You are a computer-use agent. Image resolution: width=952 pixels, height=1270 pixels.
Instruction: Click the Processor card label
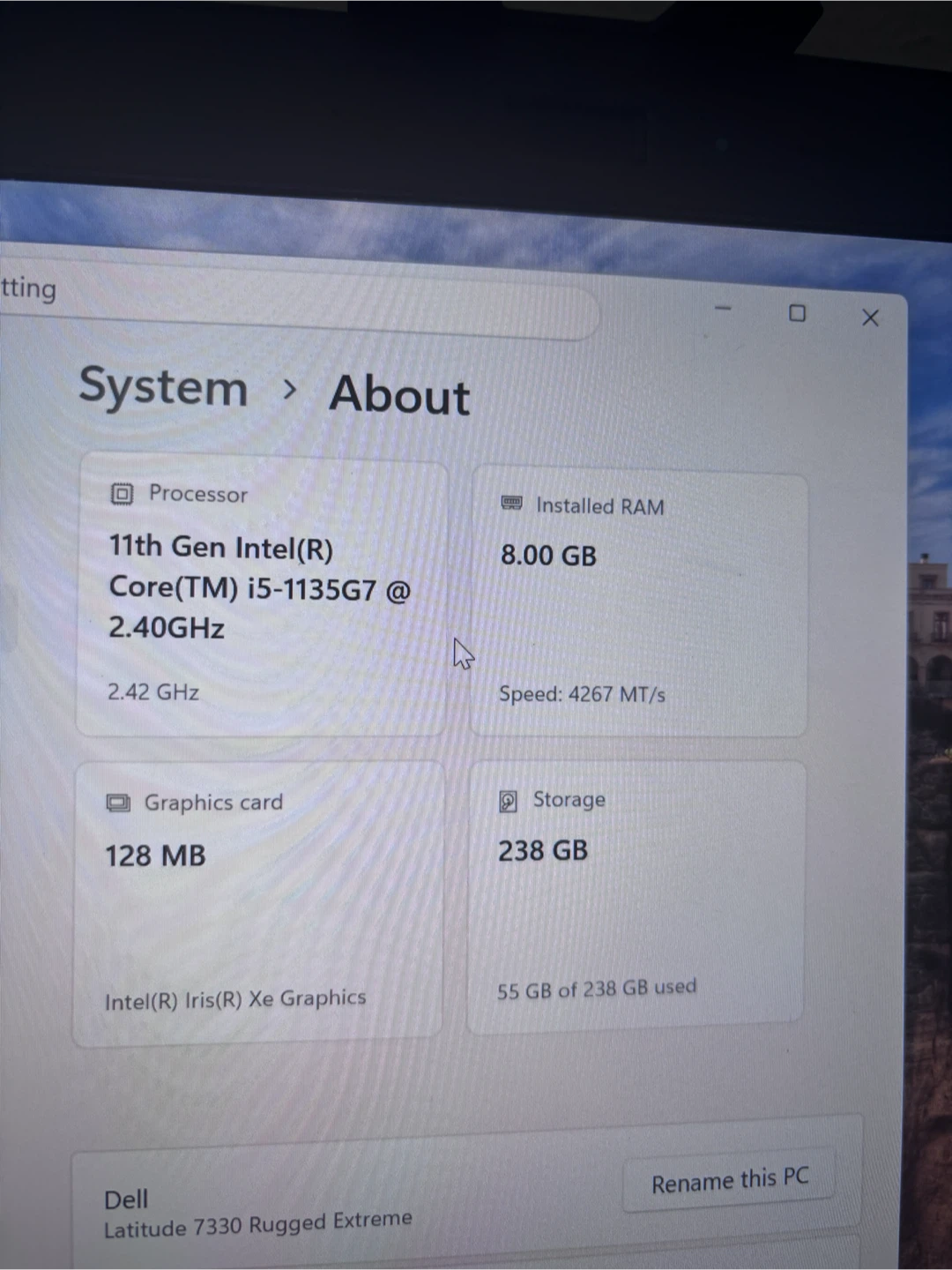point(198,494)
